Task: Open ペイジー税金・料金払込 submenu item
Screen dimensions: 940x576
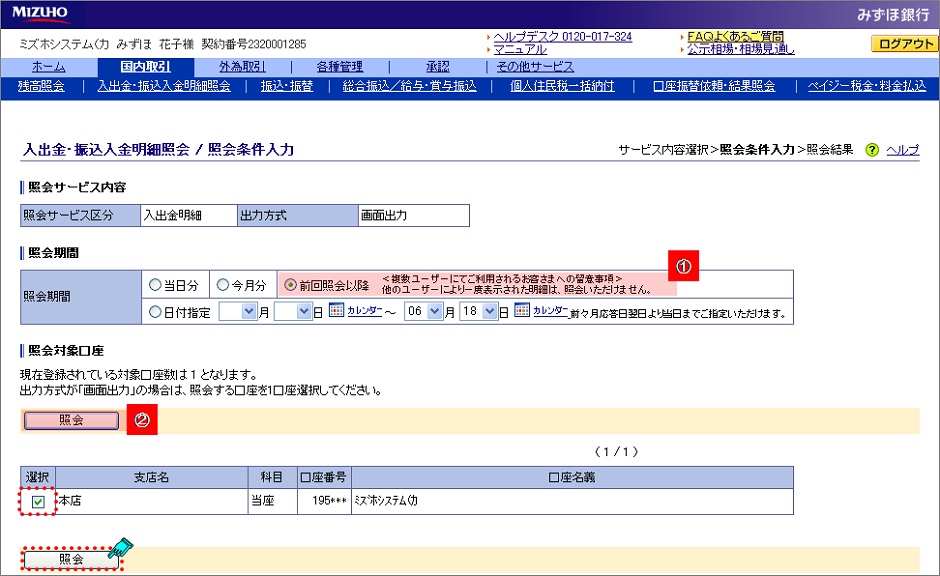Action: [866, 86]
